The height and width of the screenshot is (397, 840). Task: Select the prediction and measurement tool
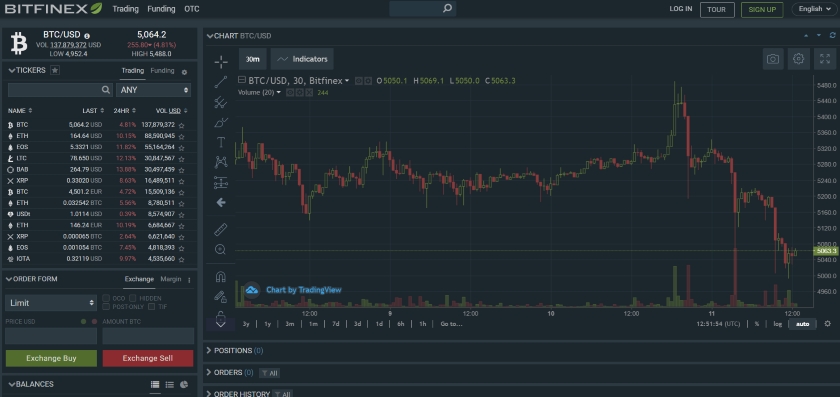tap(221, 183)
